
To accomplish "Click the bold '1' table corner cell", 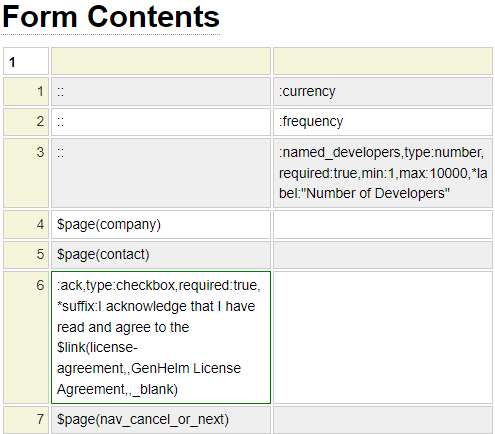I will point(26,61).
